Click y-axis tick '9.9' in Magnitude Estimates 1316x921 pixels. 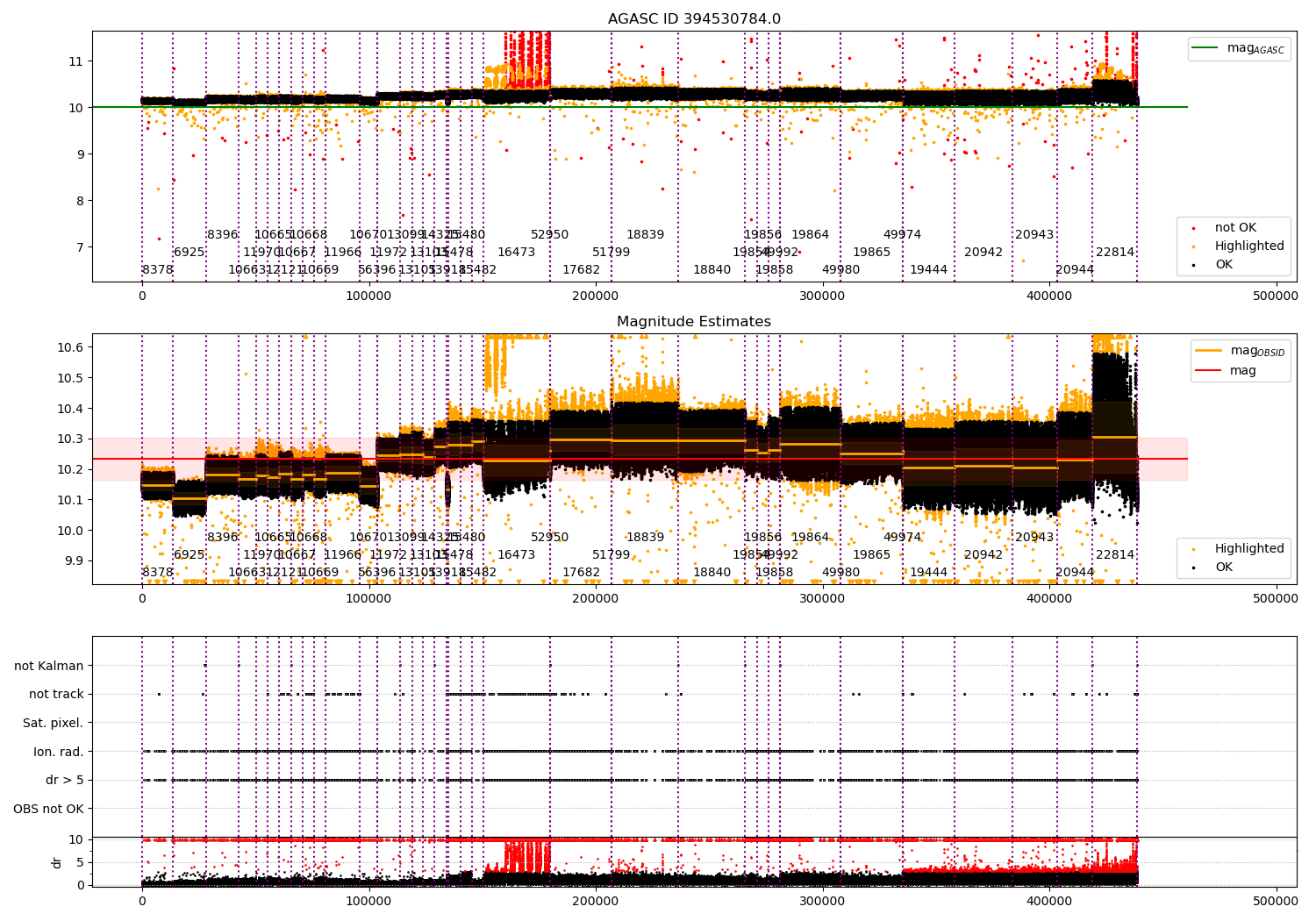pyautogui.click(x=75, y=561)
